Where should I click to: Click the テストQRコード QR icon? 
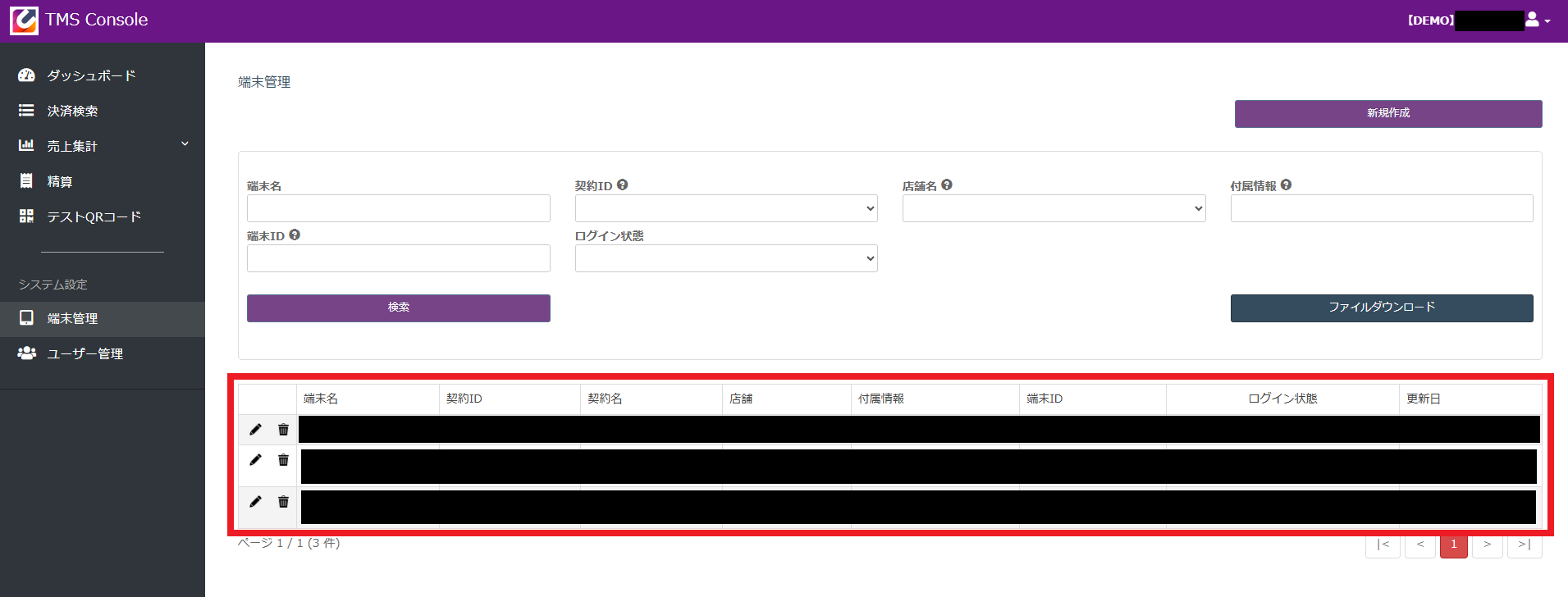click(26, 216)
